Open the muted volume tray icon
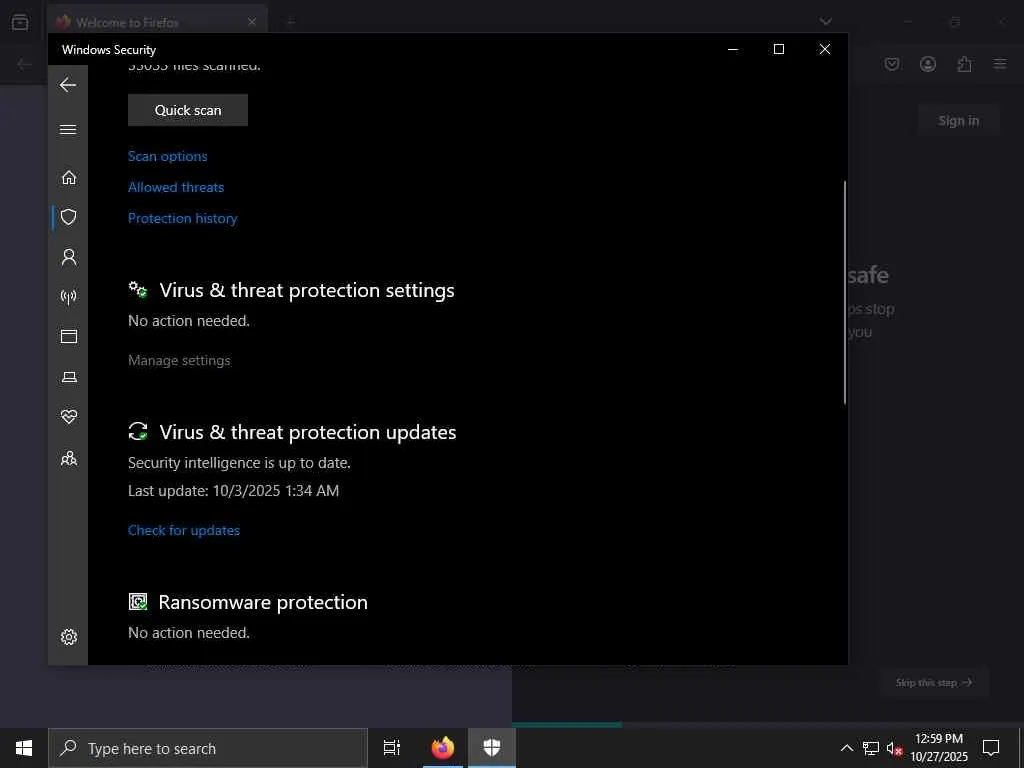1024x768 pixels. (894, 748)
